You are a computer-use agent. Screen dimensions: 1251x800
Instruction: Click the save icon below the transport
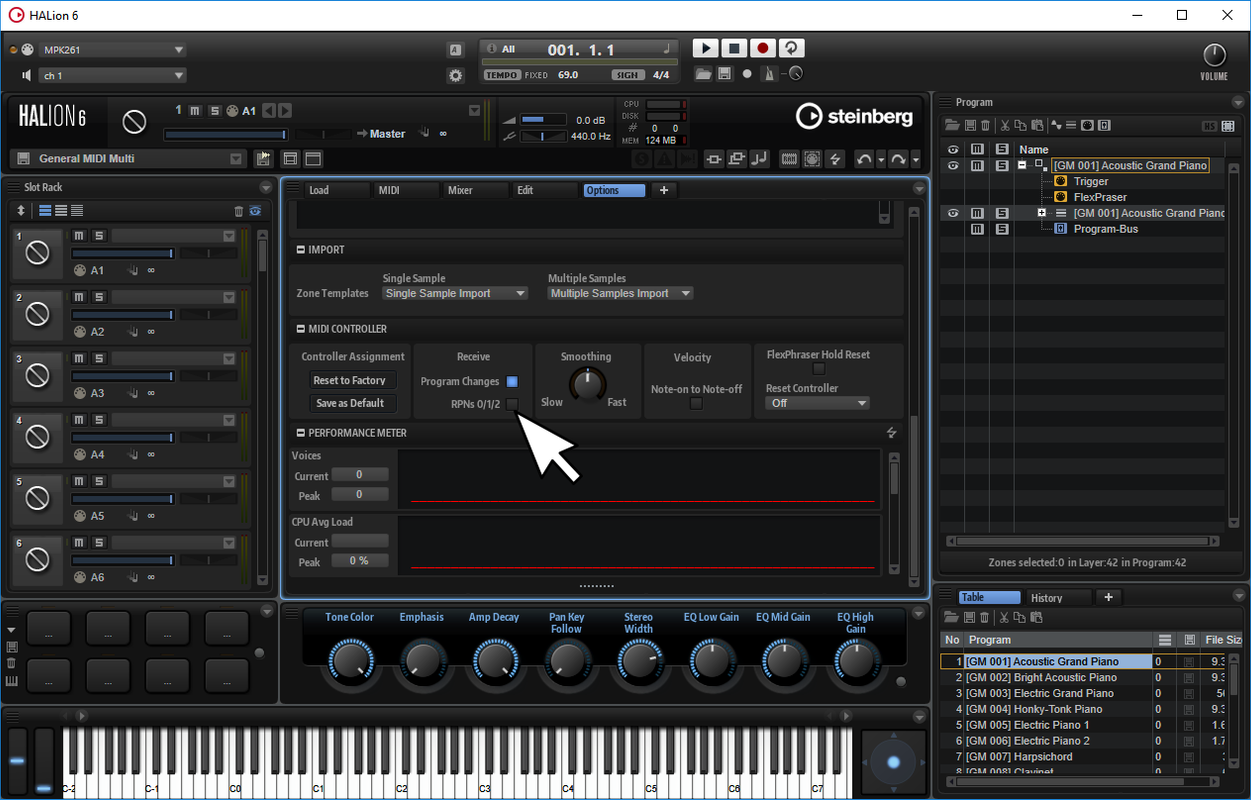[725, 74]
